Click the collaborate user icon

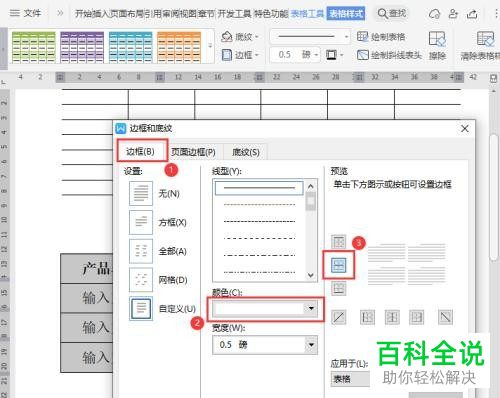pyautogui.click(x=453, y=14)
